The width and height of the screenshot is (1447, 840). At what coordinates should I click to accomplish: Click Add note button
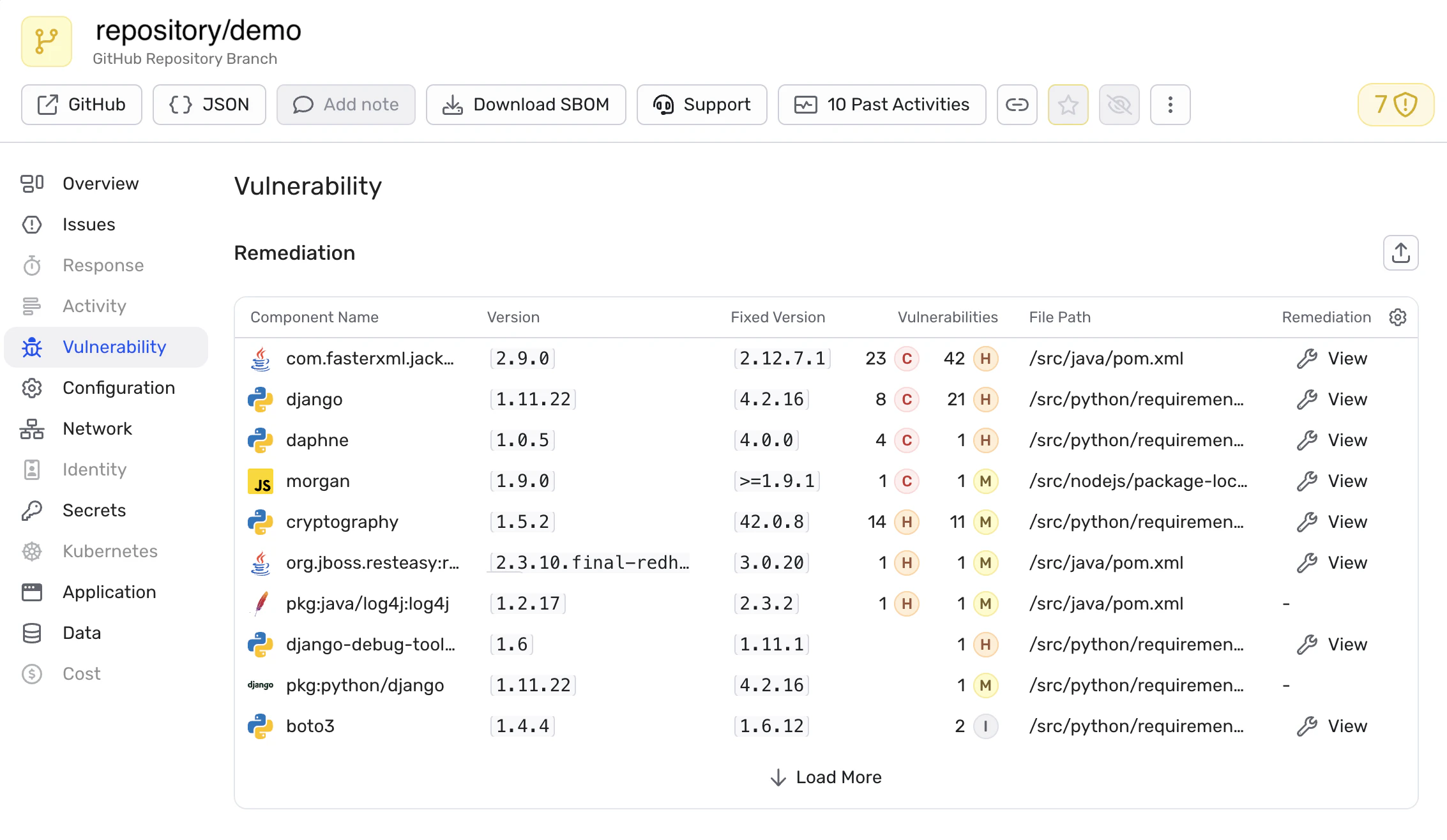tap(346, 105)
